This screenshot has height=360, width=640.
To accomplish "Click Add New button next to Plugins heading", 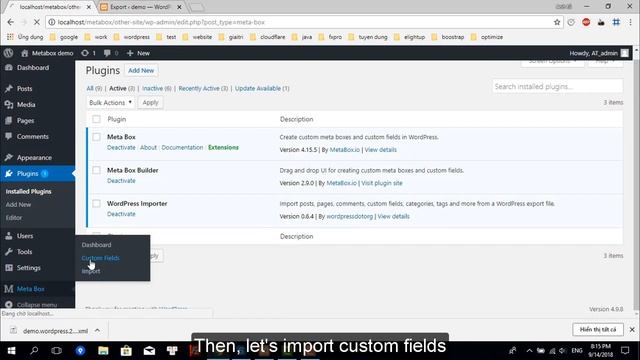I will (x=141, y=71).
